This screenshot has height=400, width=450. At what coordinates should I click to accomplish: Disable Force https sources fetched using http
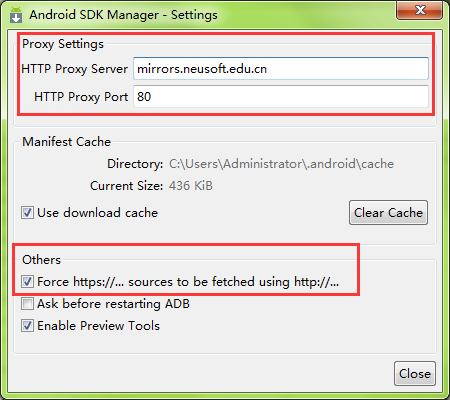(x=27, y=282)
